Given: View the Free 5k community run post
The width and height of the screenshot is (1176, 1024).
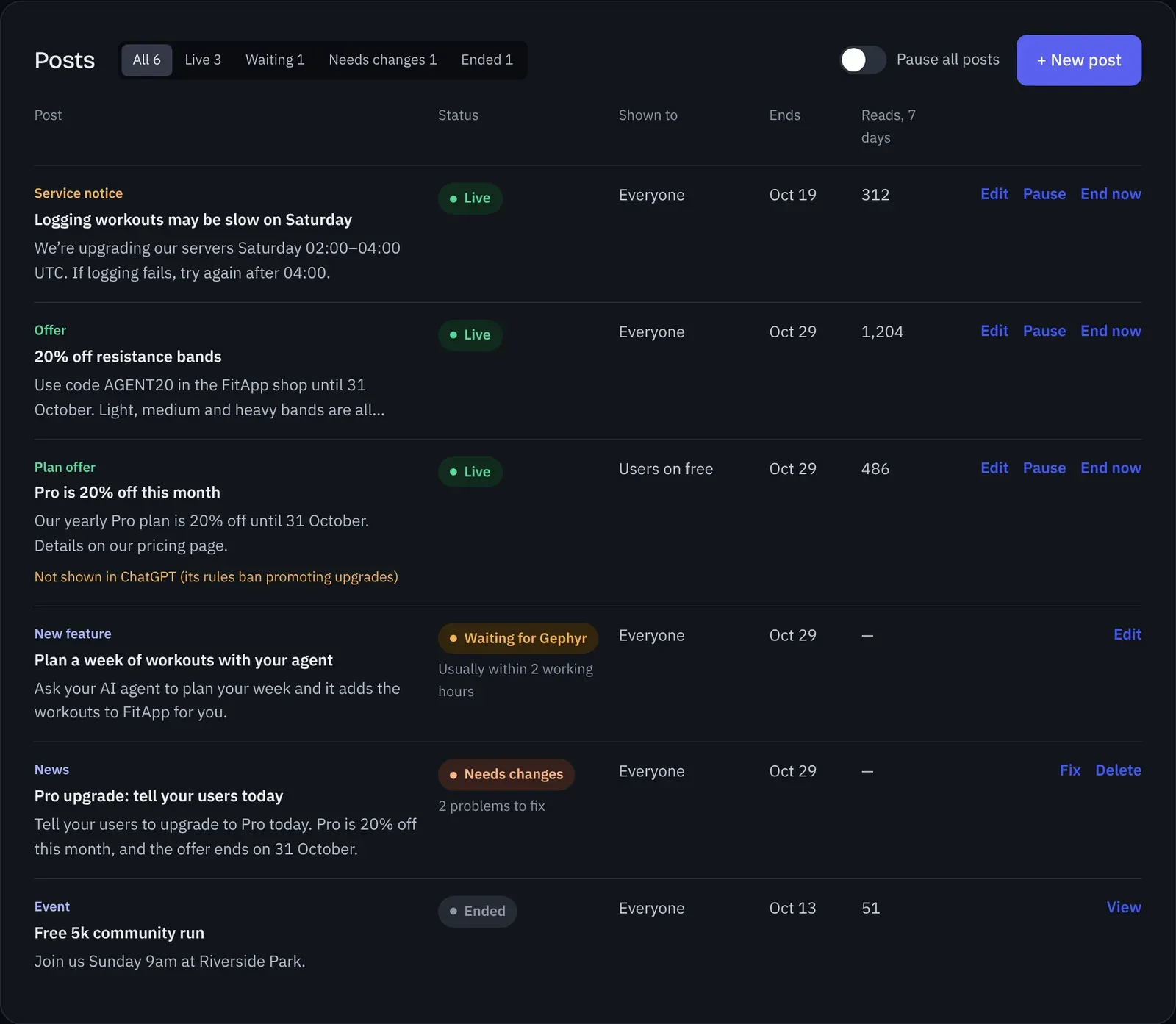Looking at the screenshot, I should [1124, 907].
